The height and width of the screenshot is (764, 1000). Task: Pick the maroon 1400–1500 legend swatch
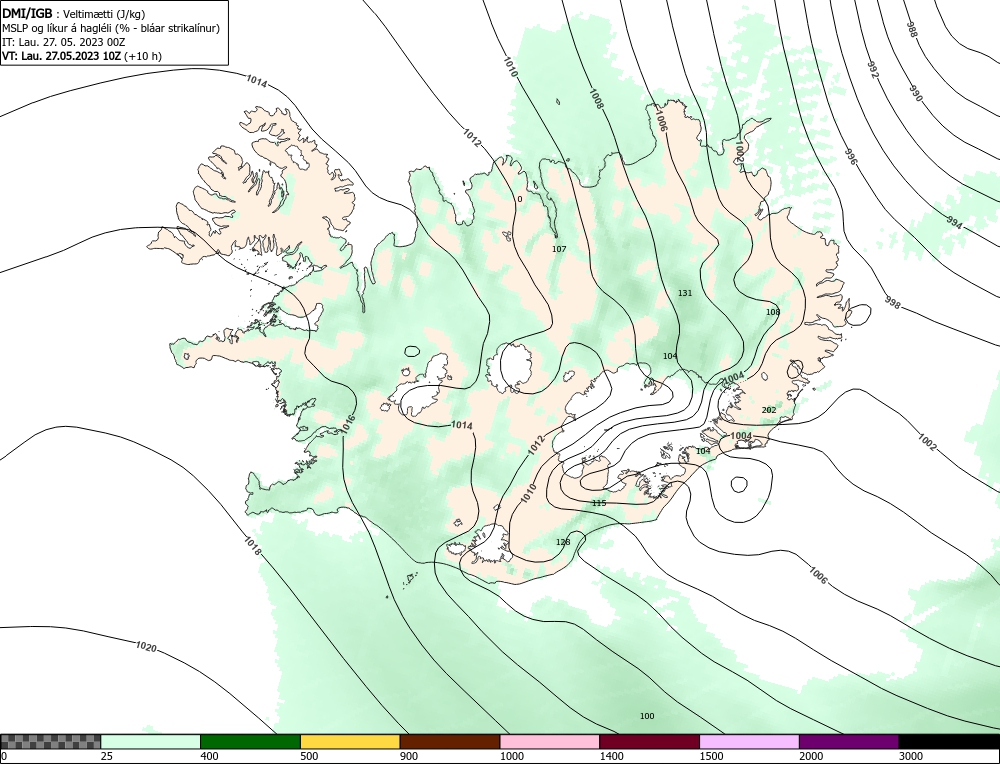(x=649, y=741)
